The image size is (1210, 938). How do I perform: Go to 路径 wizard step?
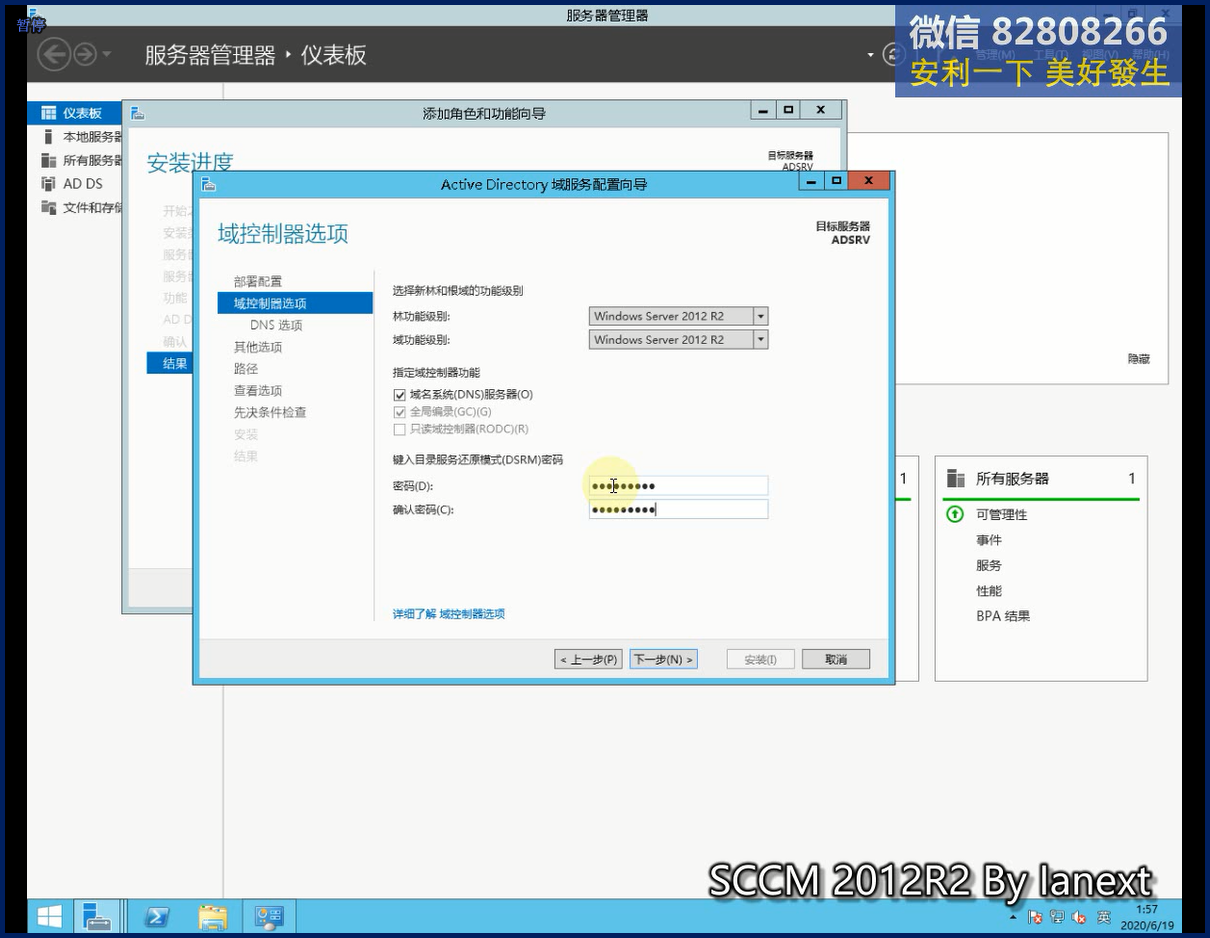246,369
